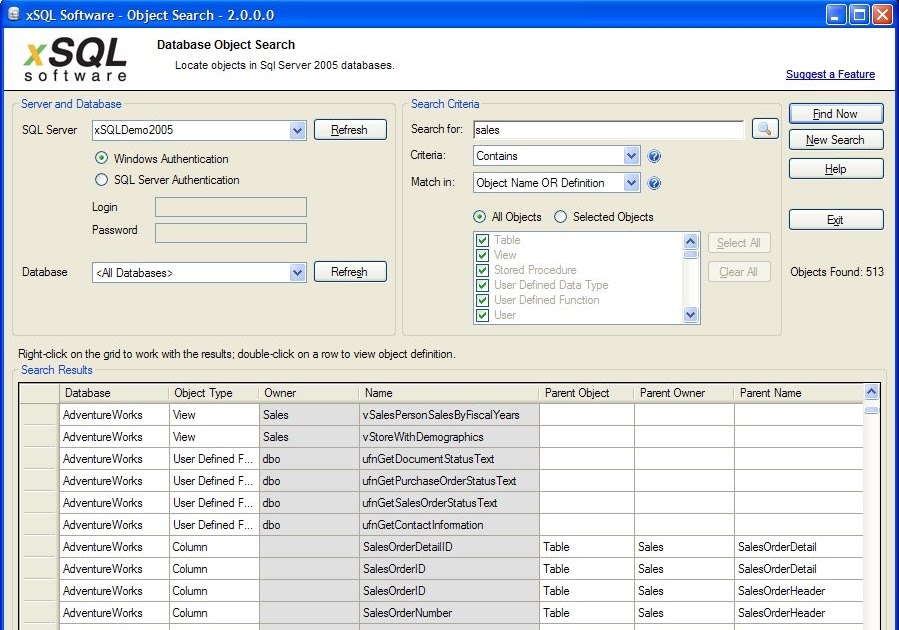Image resolution: width=899 pixels, height=630 pixels.
Task: Click Refresh next to SQL Server
Action: pyautogui.click(x=350, y=129)
